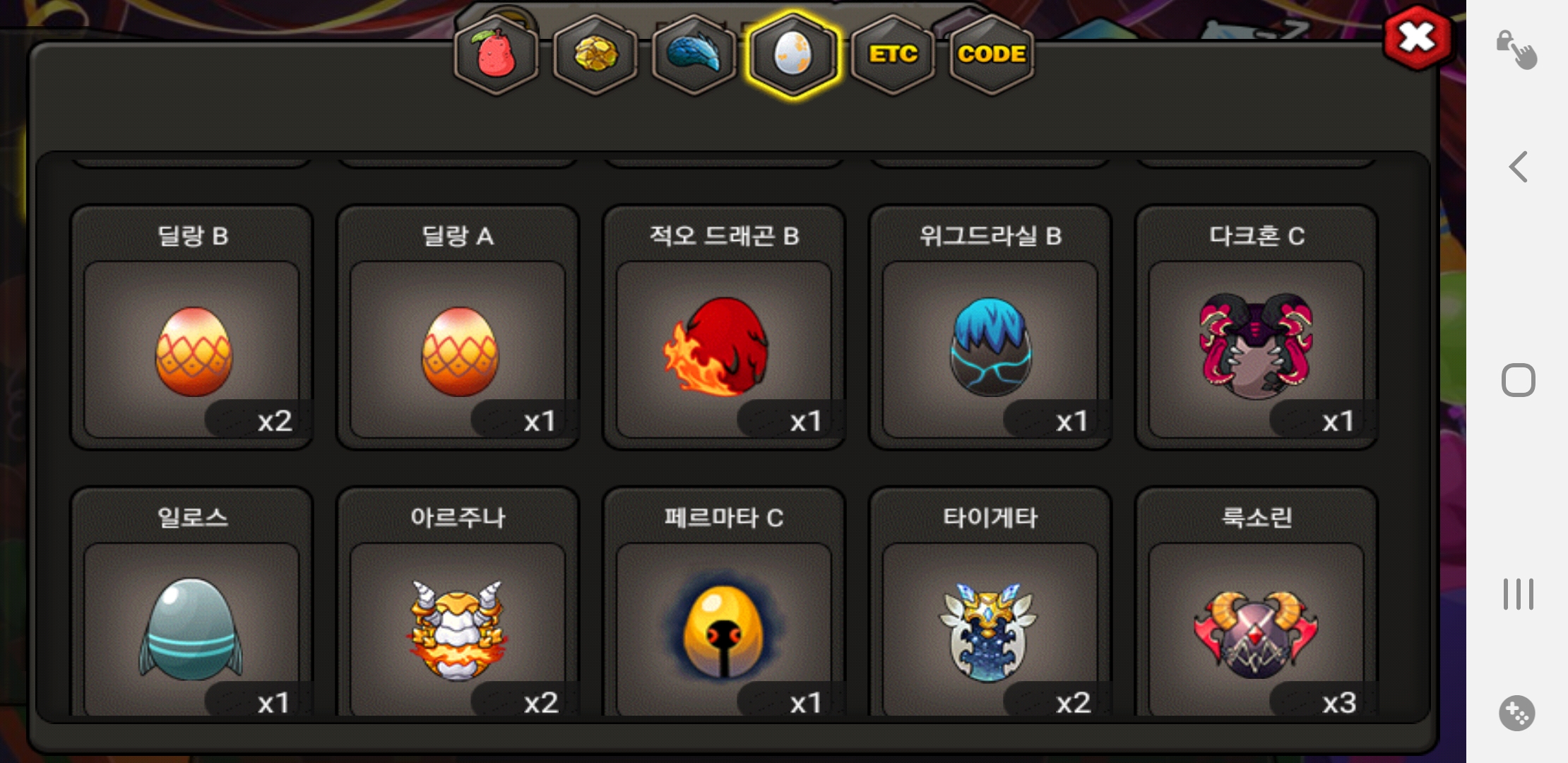Select the 다크혼 C horned egg
The image size is (1568, 763).
pyautogui.click(x=1257, y=328)
